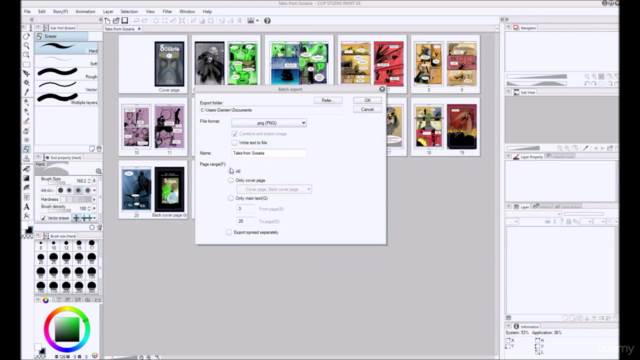Click the Refer... button for export folder
Viewport: 640px width, 360px height.
[x=328, y=100]
